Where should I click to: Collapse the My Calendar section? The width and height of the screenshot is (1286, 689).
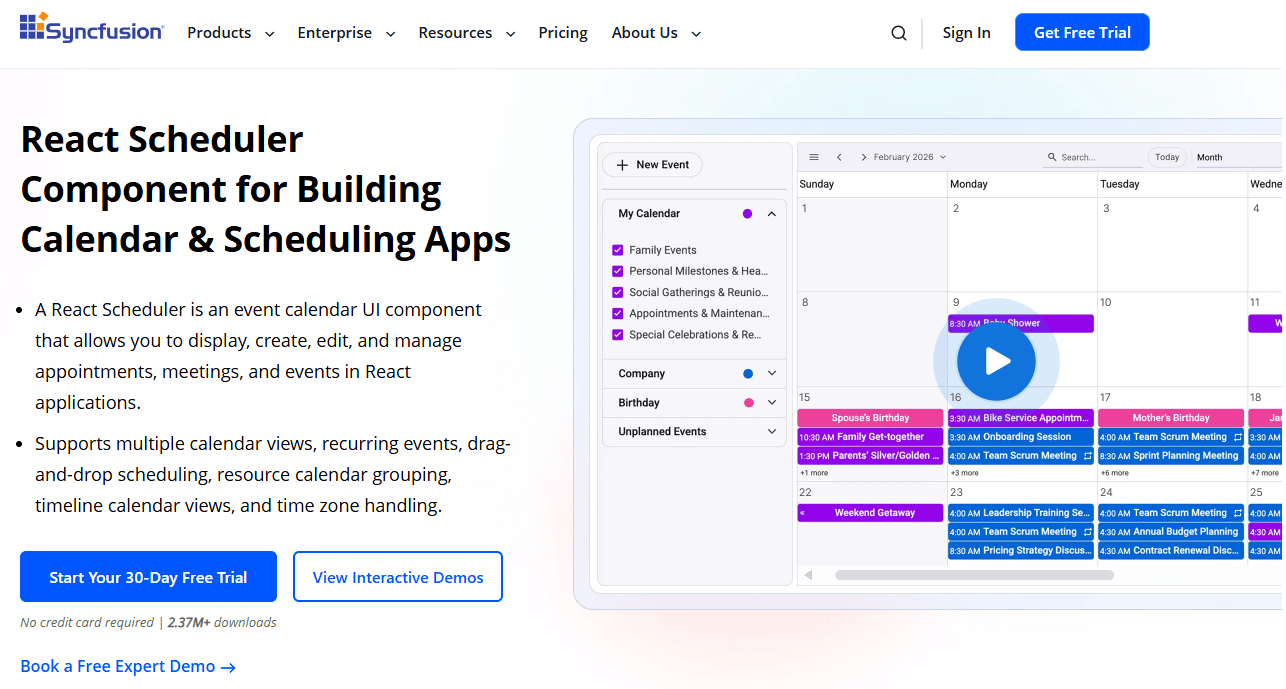[772, 214]
